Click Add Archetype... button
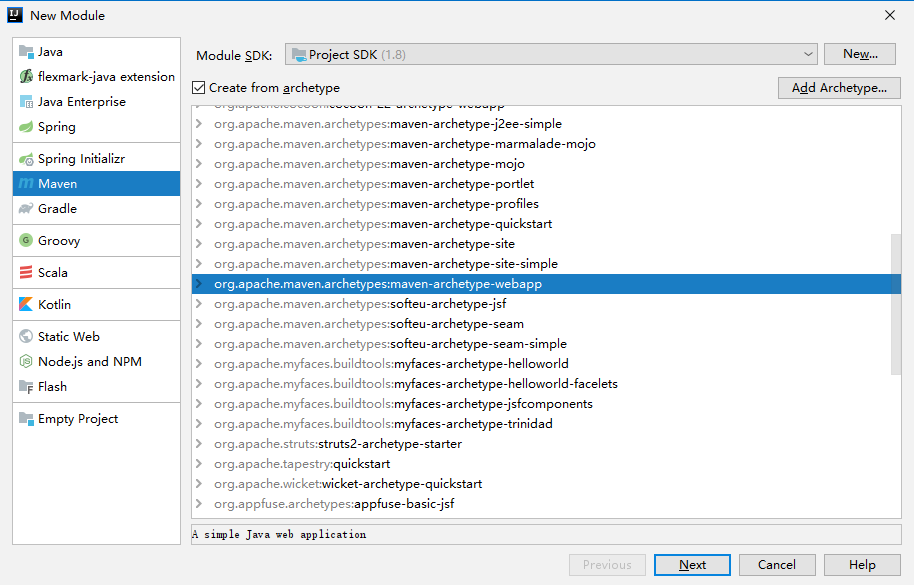914x585 pixels. [x=839, y=88]
